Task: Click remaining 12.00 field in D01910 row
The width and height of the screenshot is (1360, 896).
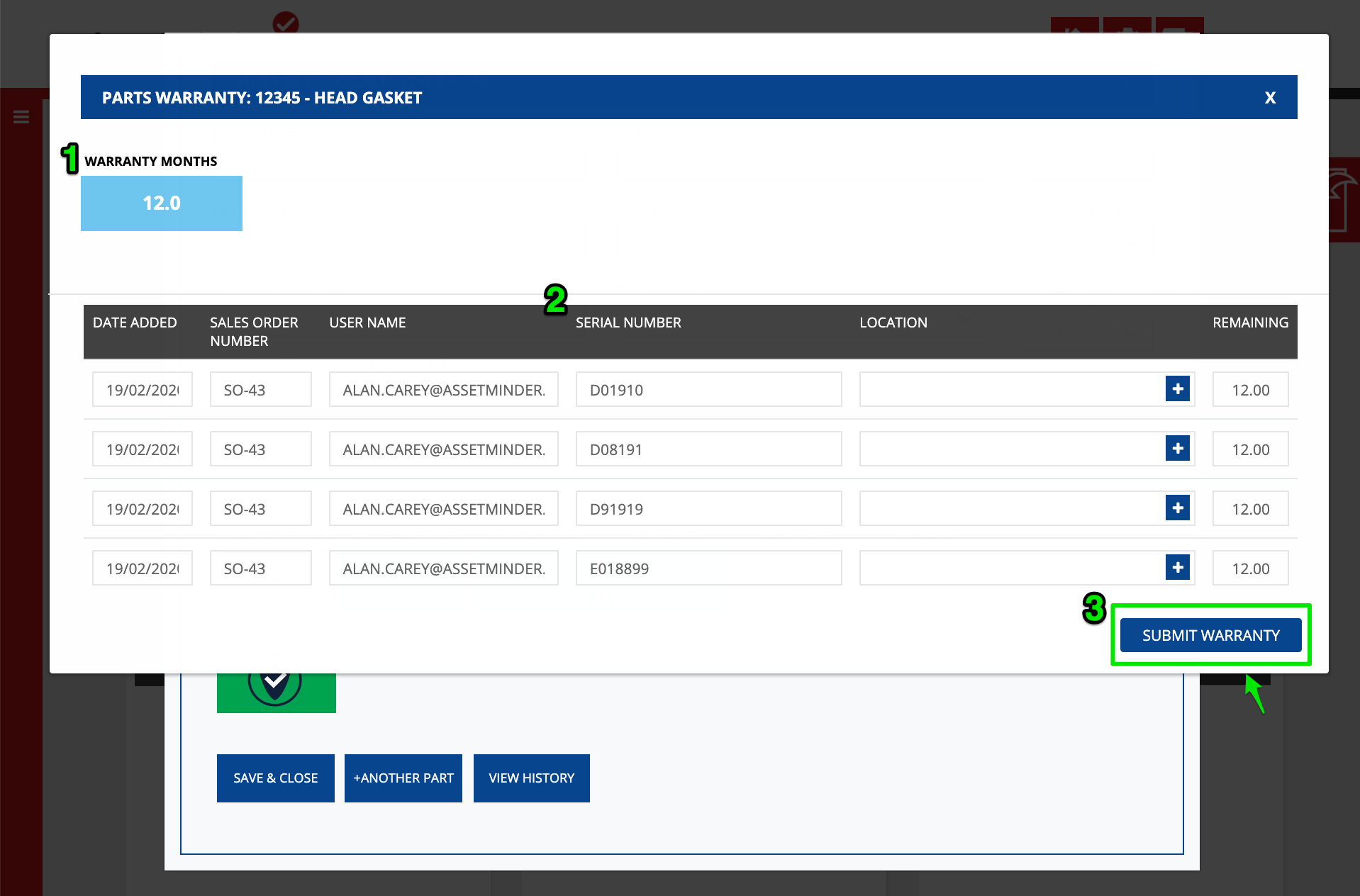Action: [x=1251, y=389]
